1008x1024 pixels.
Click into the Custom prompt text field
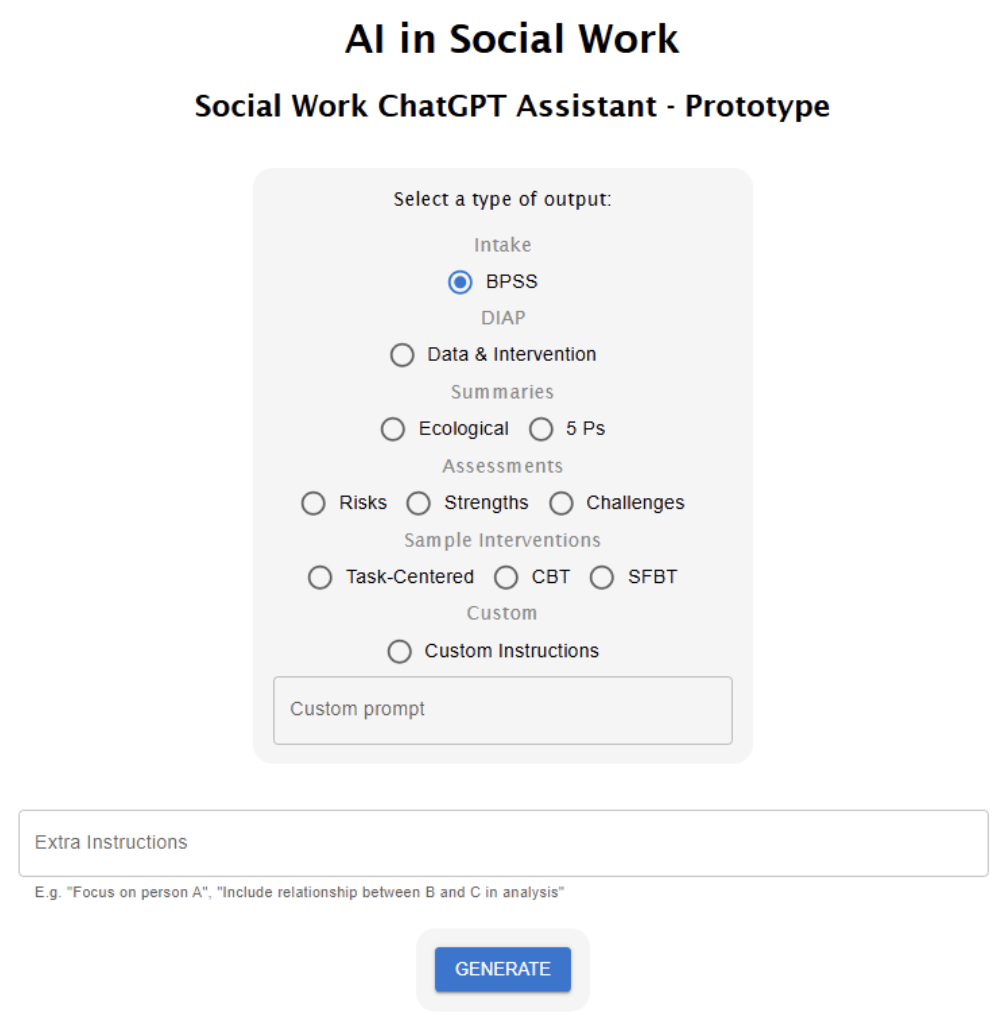[502, 710]
